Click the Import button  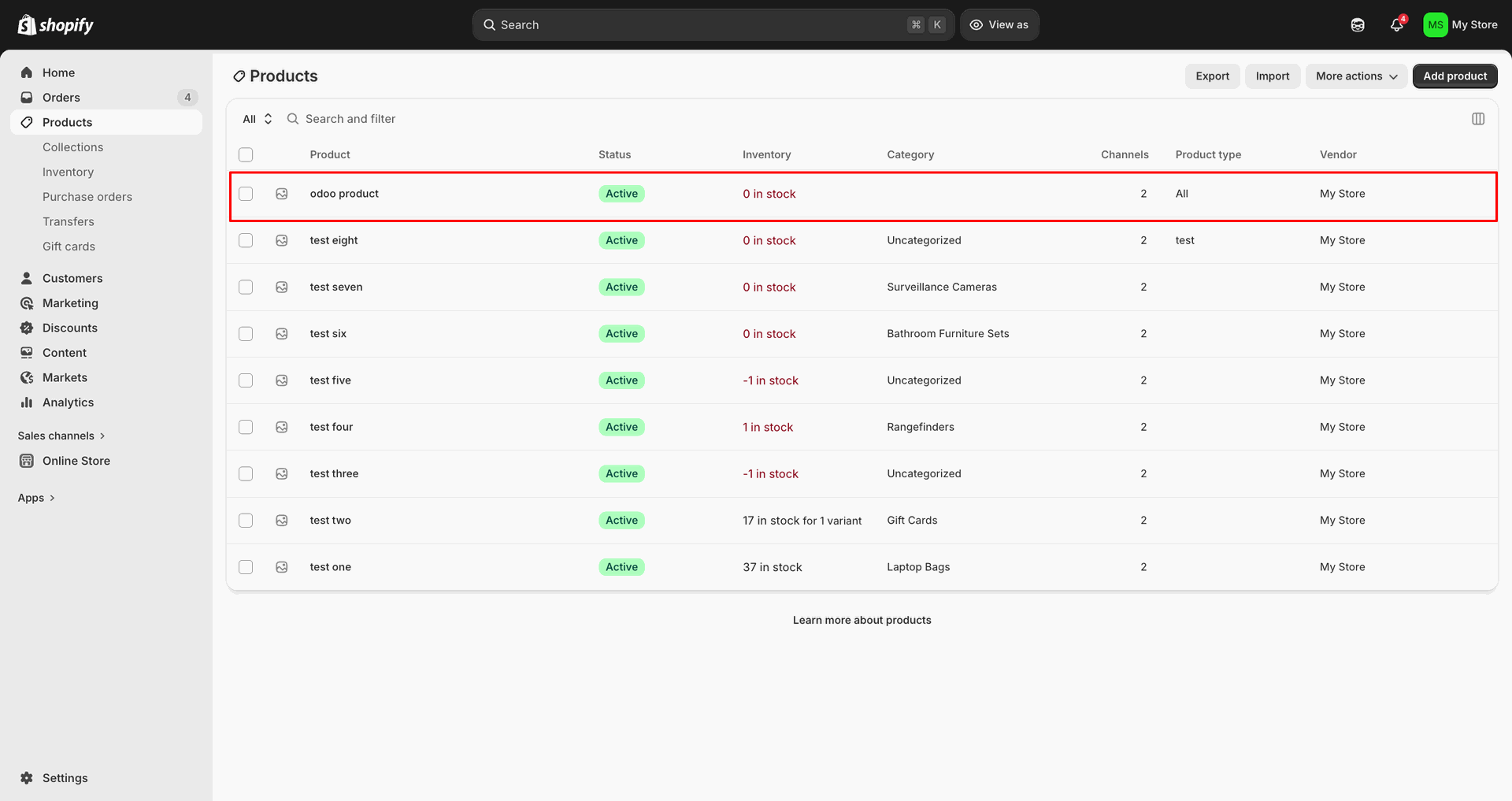tap(1273, 76)
